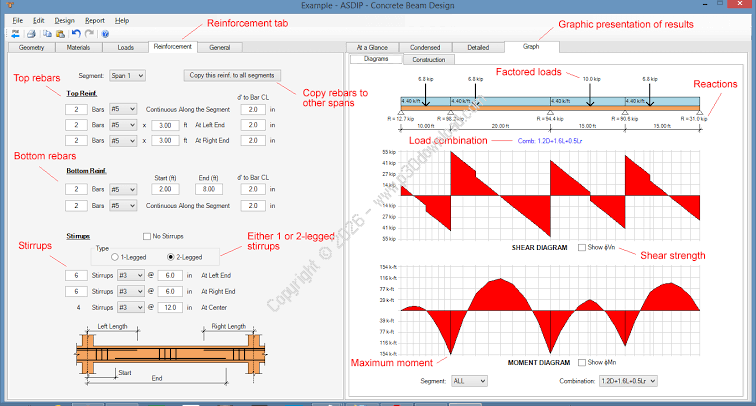Open the Combination 1.2D+1.6L+0.5Lr dropdown
This screenshot has width=756, height=406.
point(628,381)
